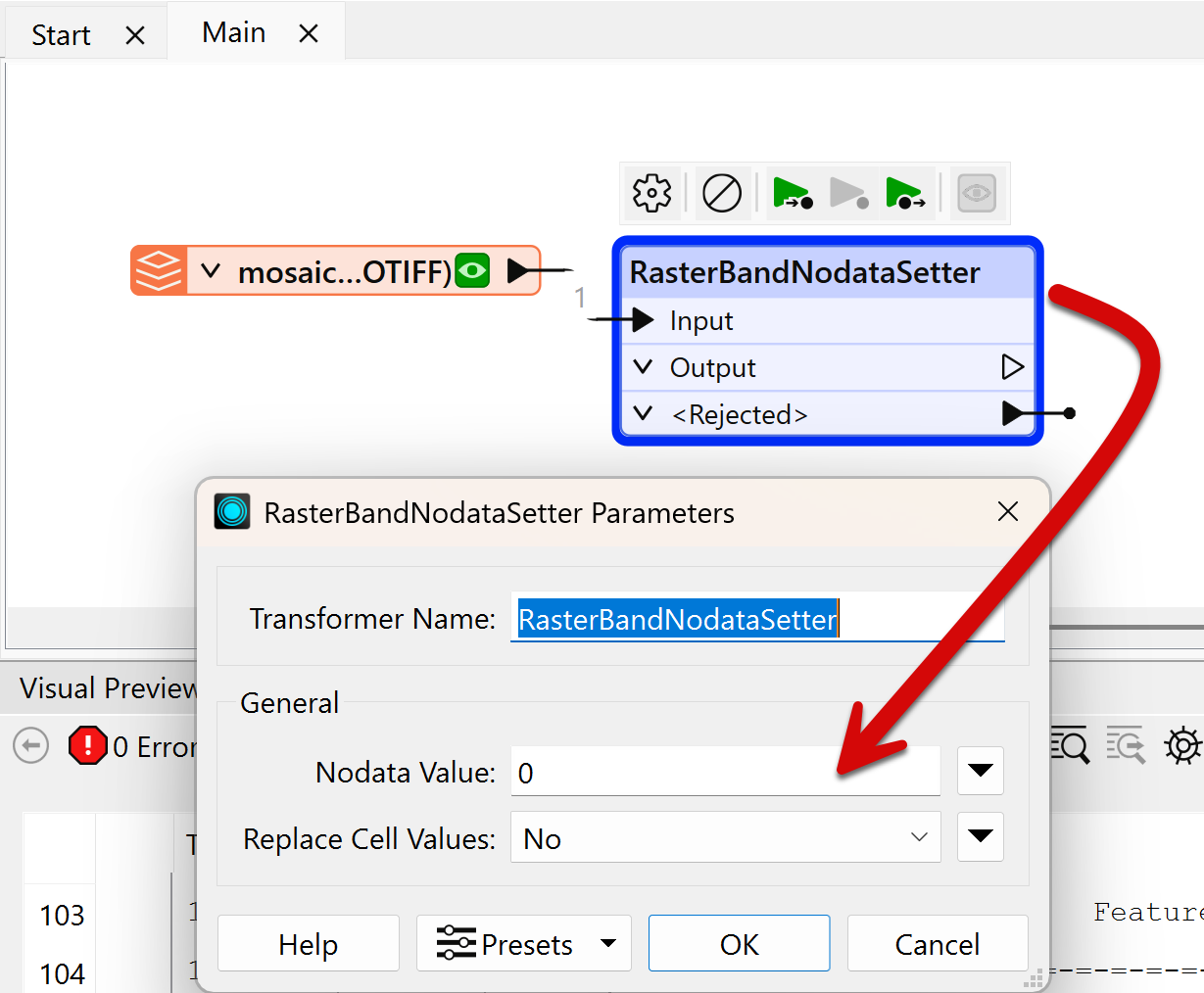Screen dimensions: 1204x993
Task: Select the Main canvas tab
Action: (234, 33)
